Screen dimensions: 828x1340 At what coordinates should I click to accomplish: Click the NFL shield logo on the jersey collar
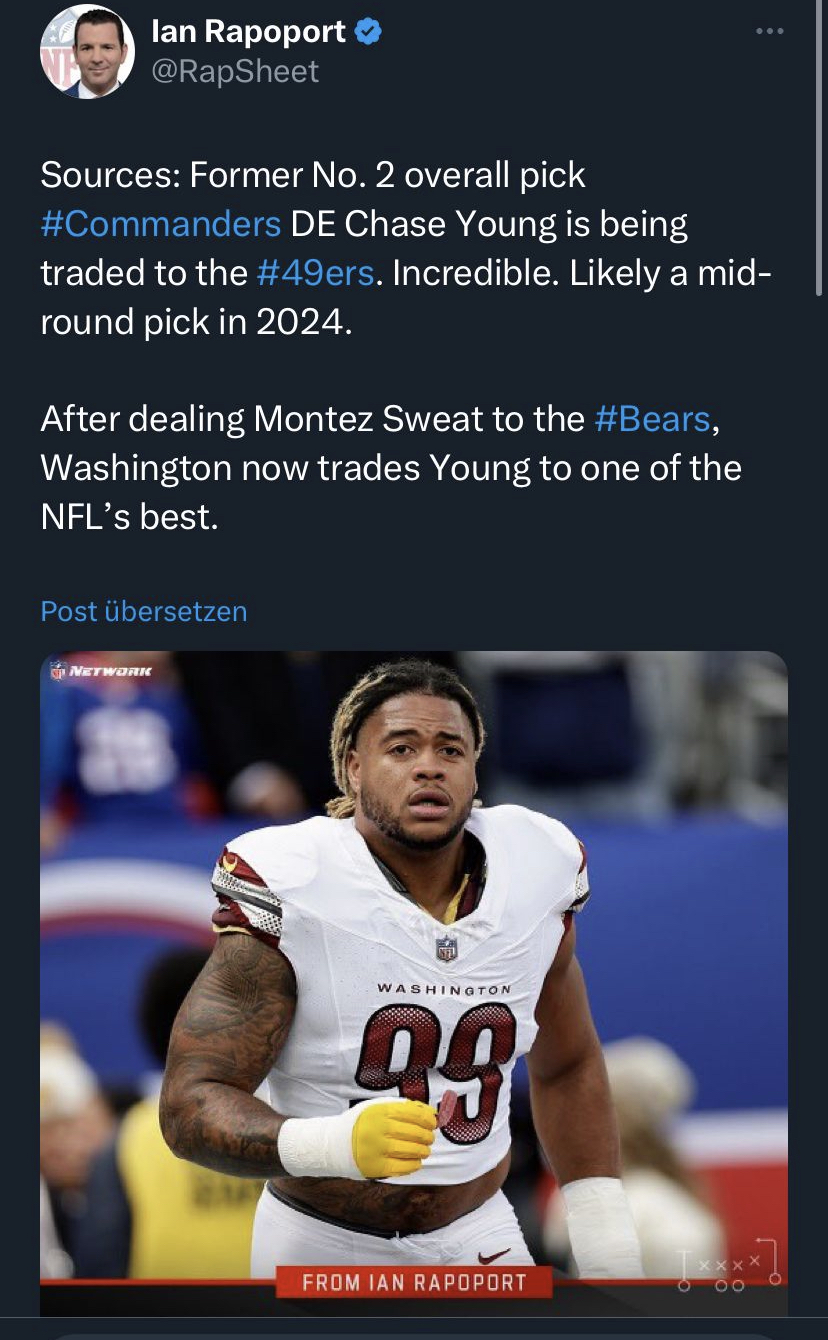pyautogui.click(x=446, y=948)
